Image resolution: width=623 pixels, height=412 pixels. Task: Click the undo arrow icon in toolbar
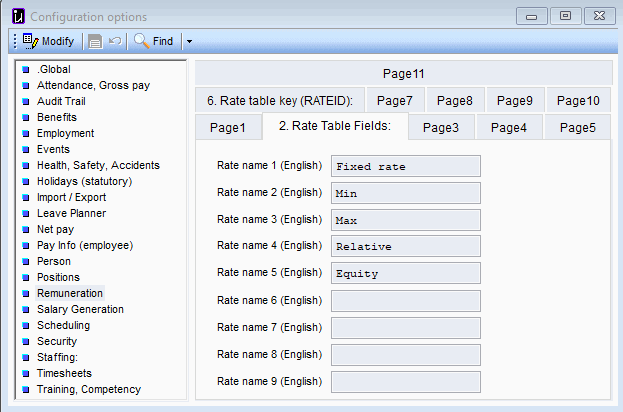(x=114, y=41)
